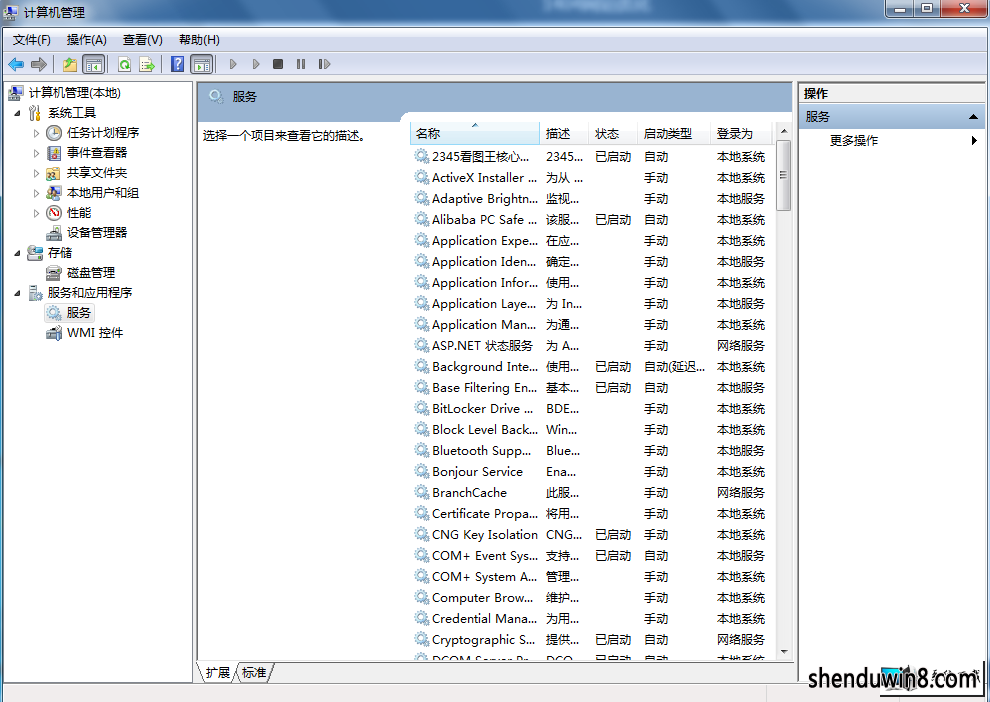Sort by 启动类型 column header

click(x=674, y=133)
